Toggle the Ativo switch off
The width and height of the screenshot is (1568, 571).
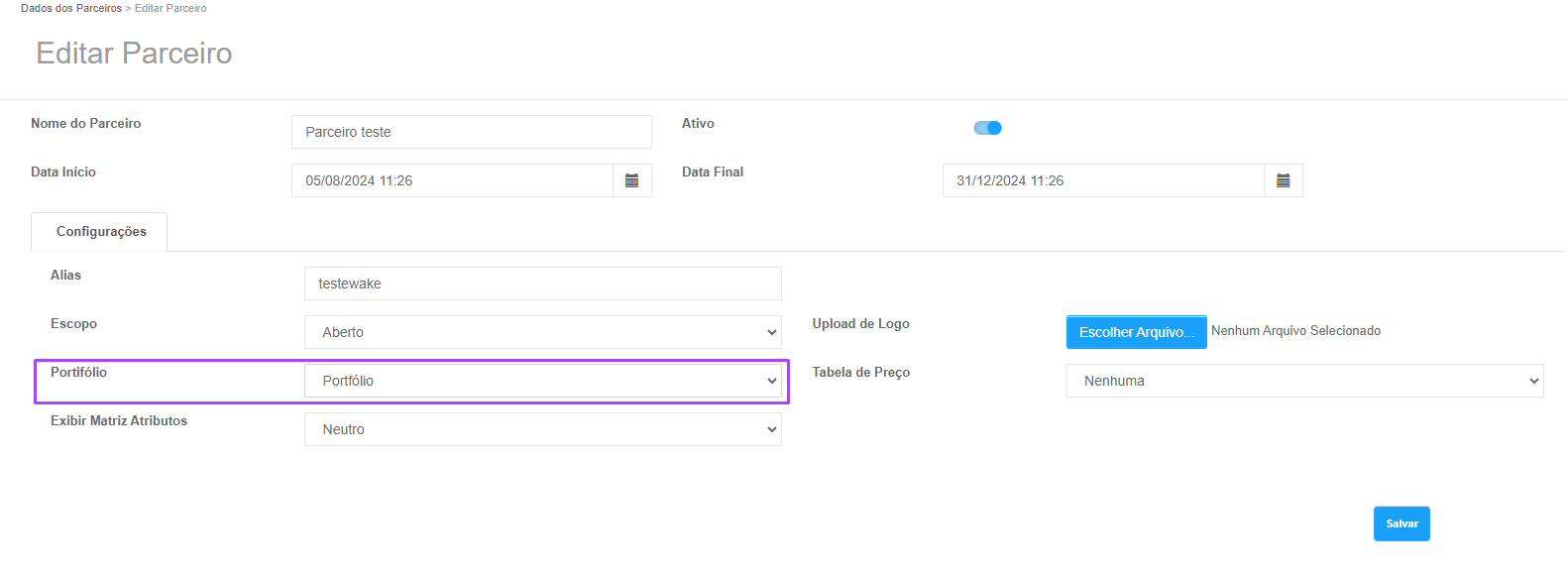pyautogui.click(x=988, y=128)
